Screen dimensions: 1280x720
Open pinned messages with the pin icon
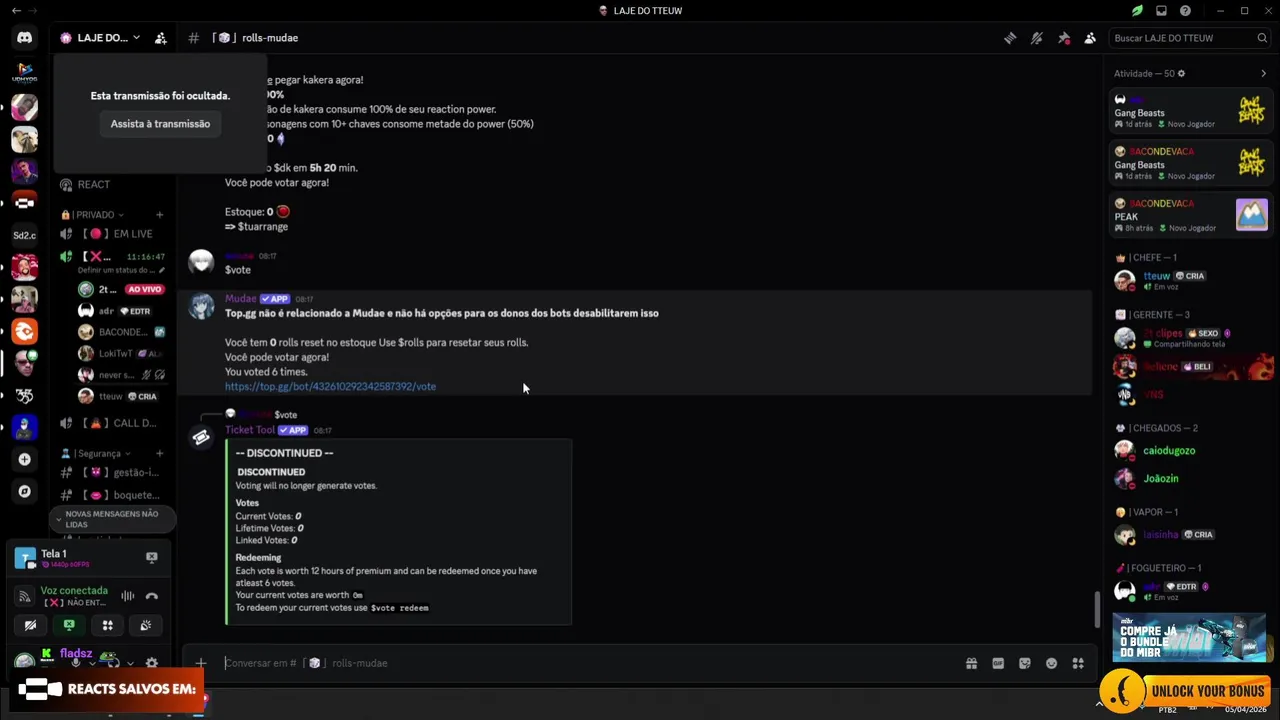[x=1064, y=38]
